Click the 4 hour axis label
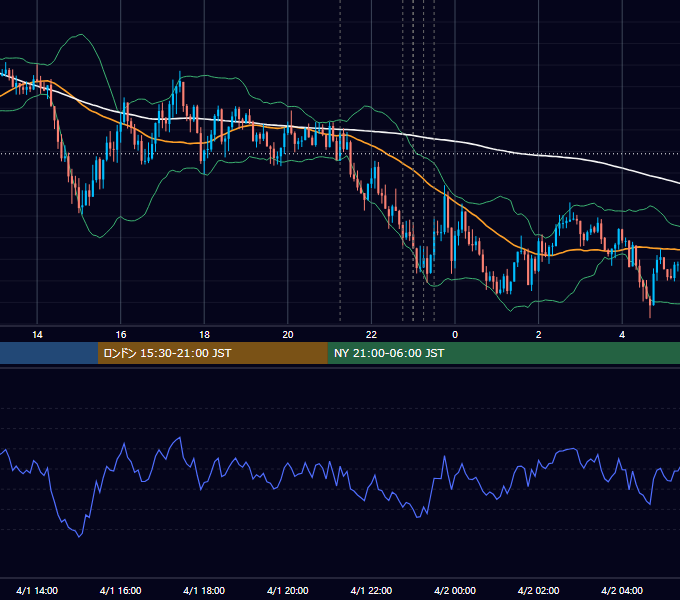Image resolution: width=680 pixels, height=600 pixels. 622,335
